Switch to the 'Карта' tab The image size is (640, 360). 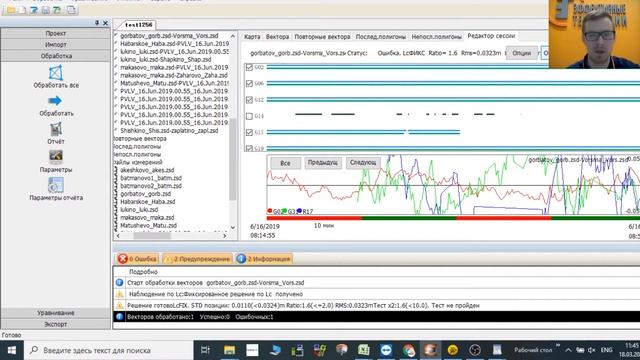click(x=252, y=37)
